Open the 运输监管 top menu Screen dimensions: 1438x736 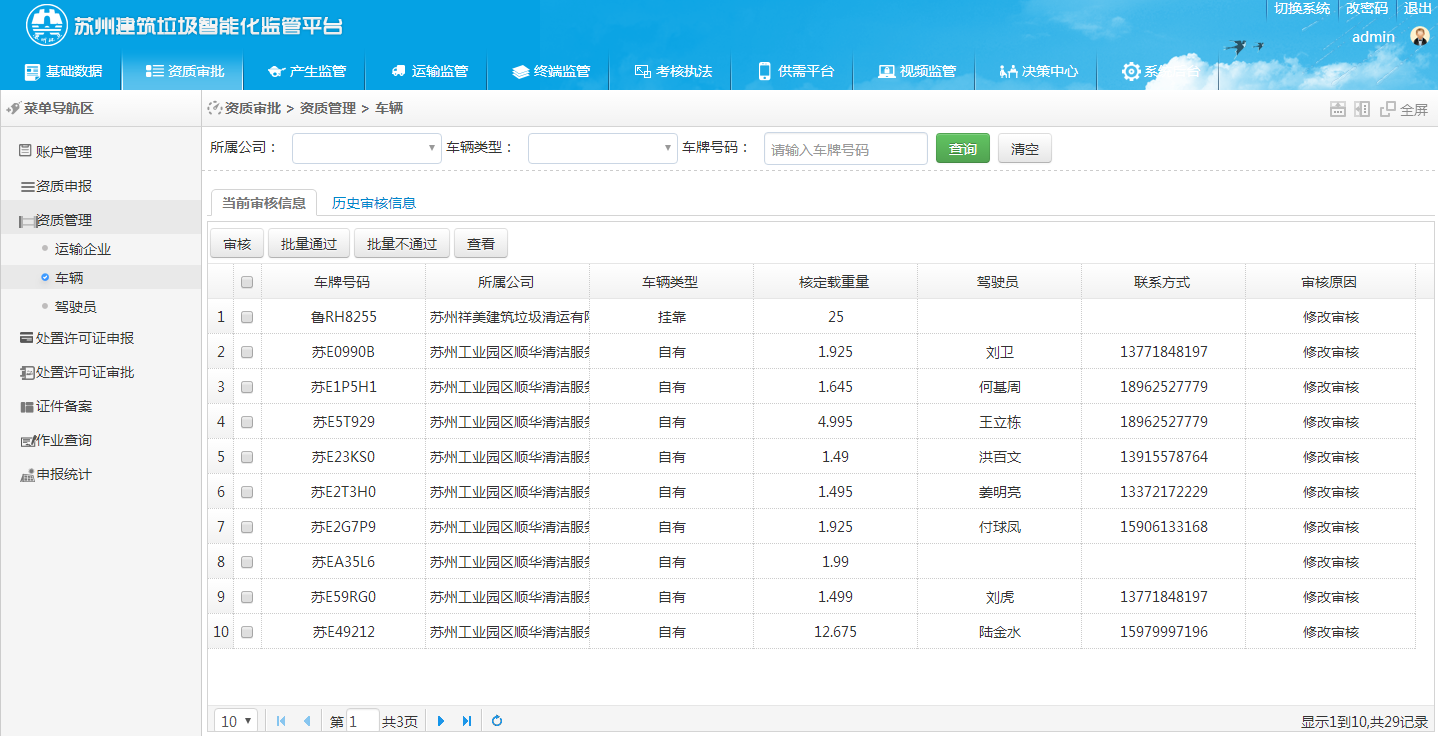pyautogui.click(x=428, y=72)
